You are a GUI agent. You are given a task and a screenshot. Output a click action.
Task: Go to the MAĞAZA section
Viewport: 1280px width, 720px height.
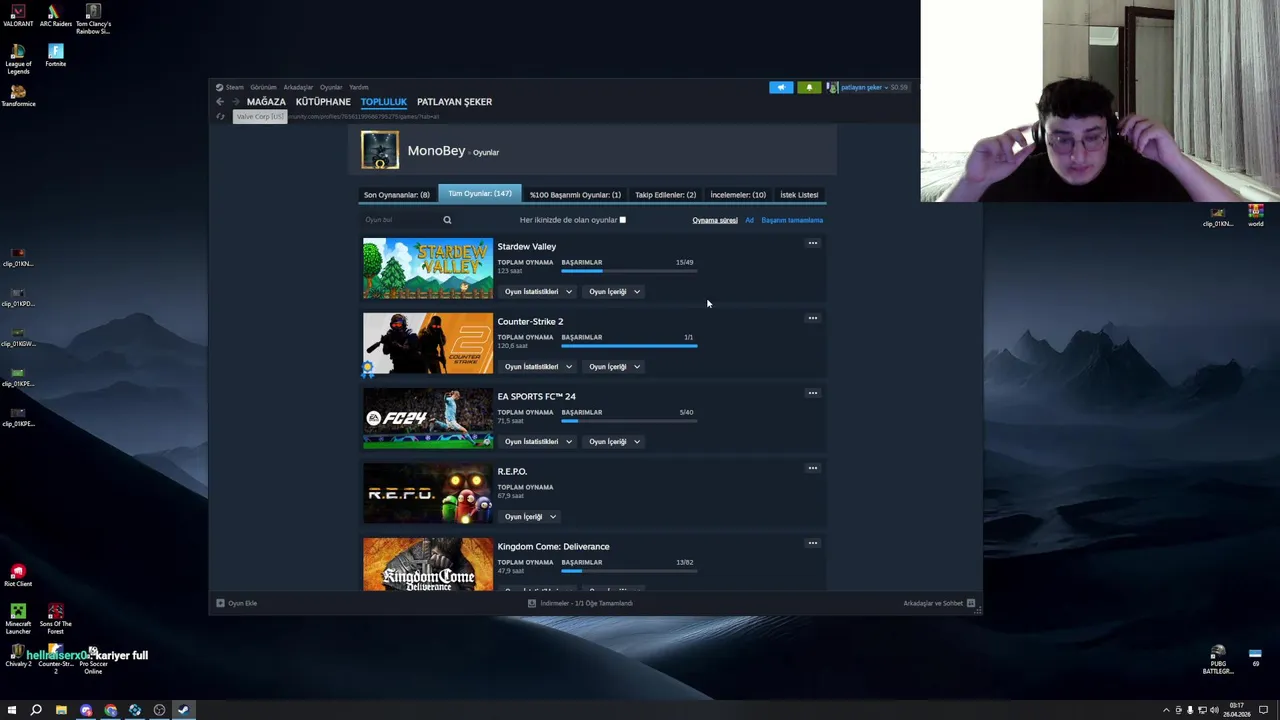click(x=266, y=102)
